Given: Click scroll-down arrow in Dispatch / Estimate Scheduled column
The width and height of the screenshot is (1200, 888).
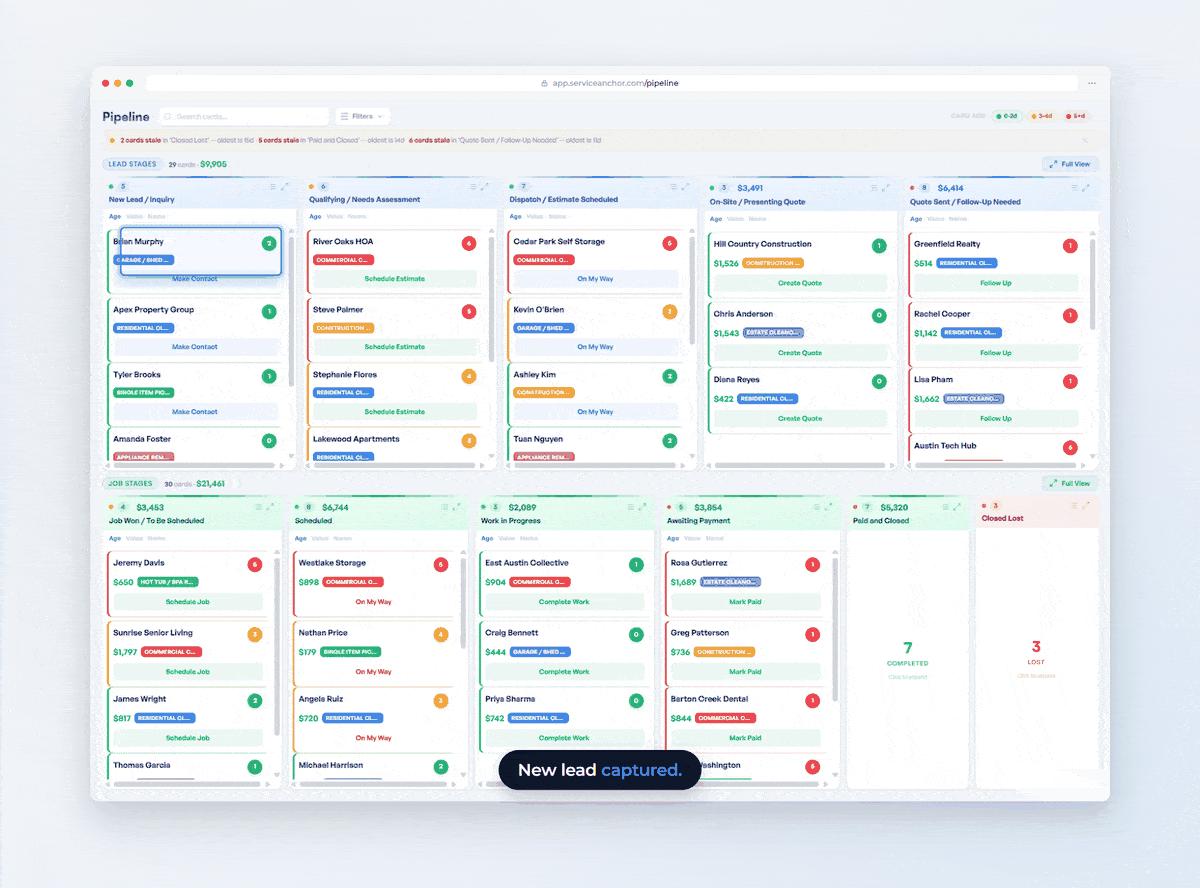Looking at the screenshot, I should pos(693,457).
